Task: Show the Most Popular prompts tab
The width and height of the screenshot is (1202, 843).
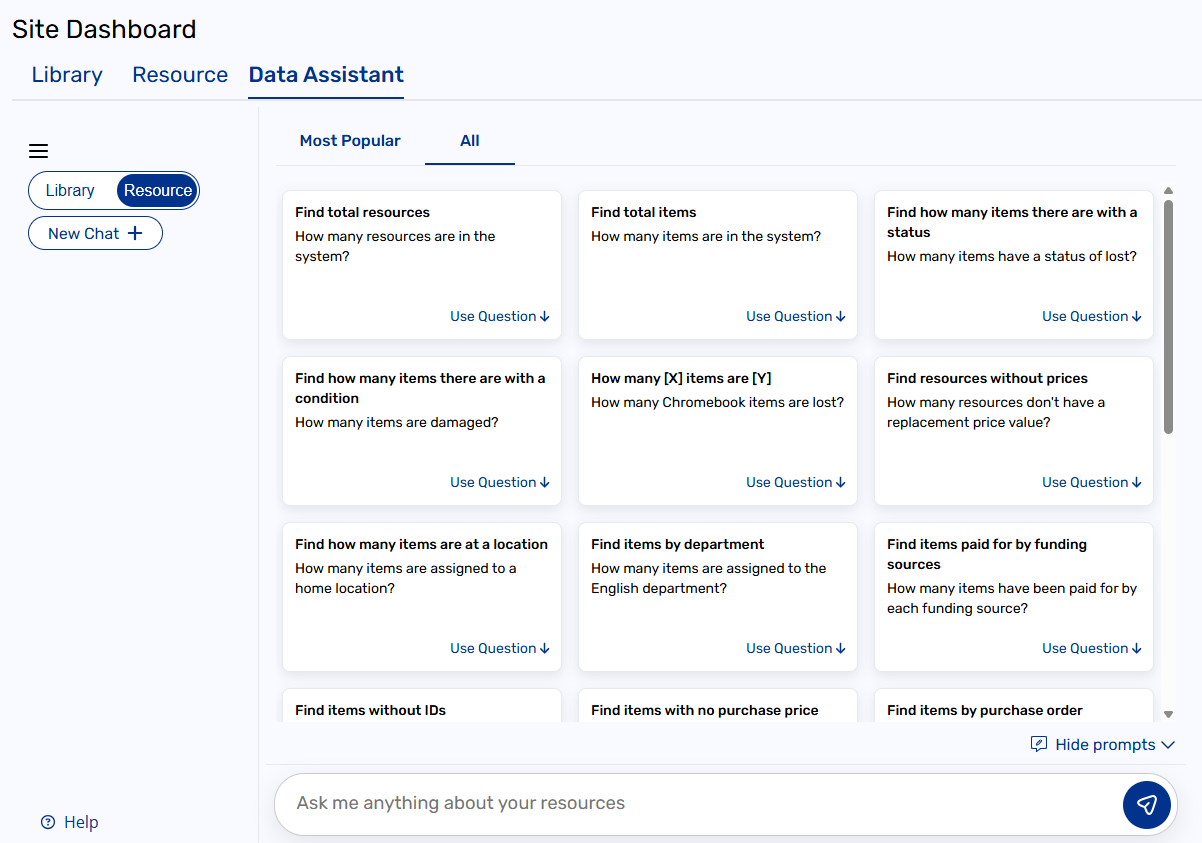Action: click(350, 141)
